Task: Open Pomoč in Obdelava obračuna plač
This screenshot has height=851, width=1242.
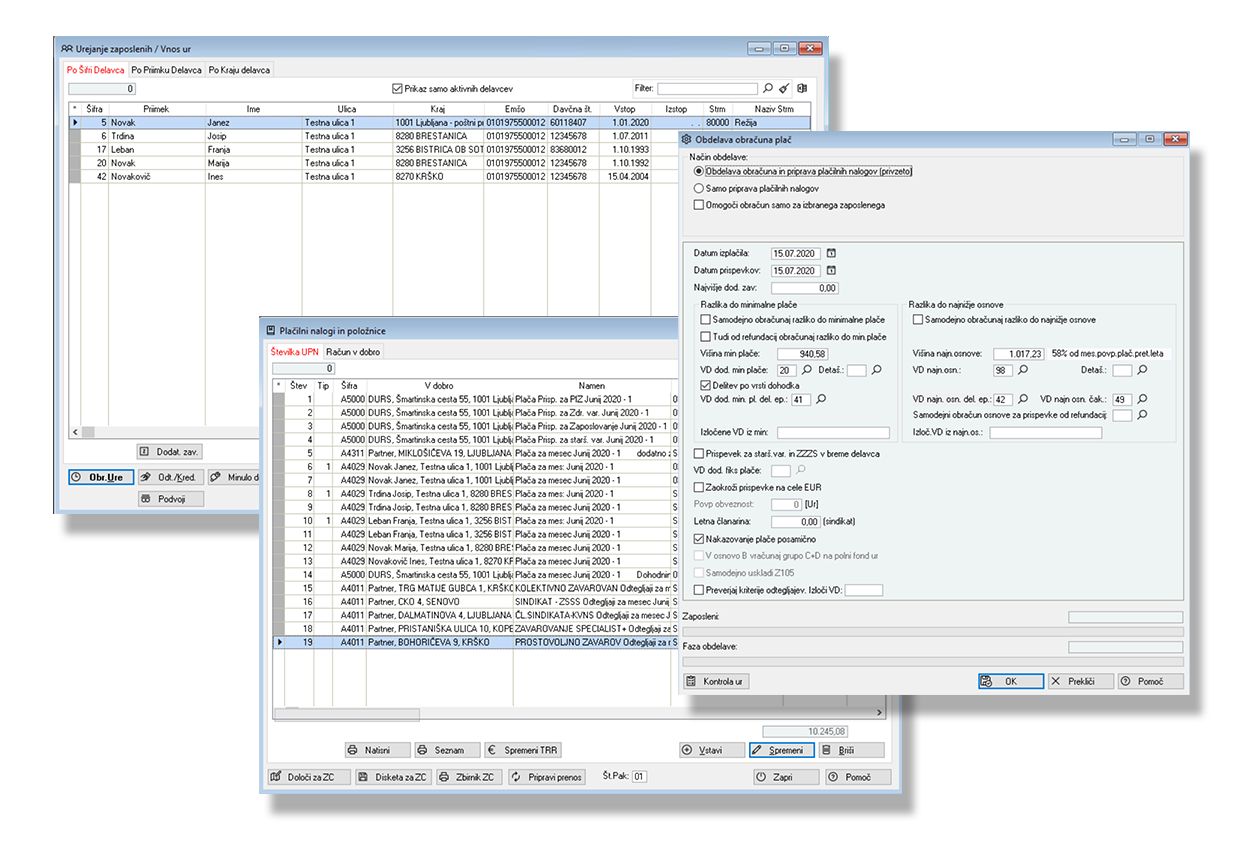Action: pyautogui.click(x=1150, y=681)
